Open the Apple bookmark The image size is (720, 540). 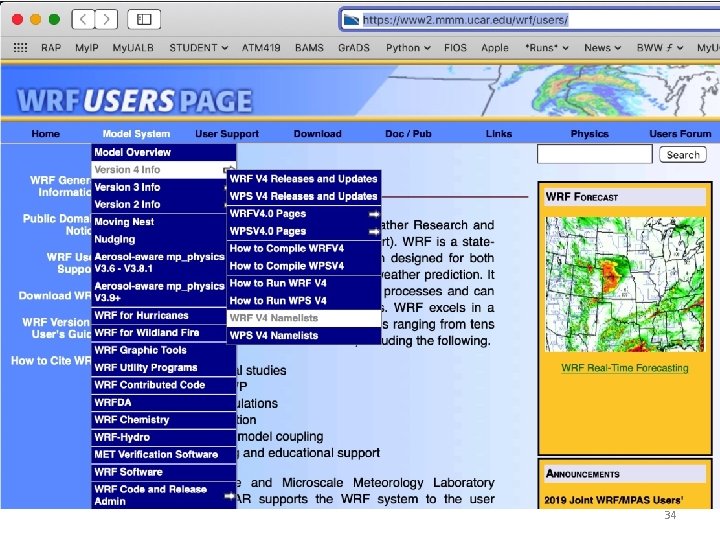pos(495,48)
